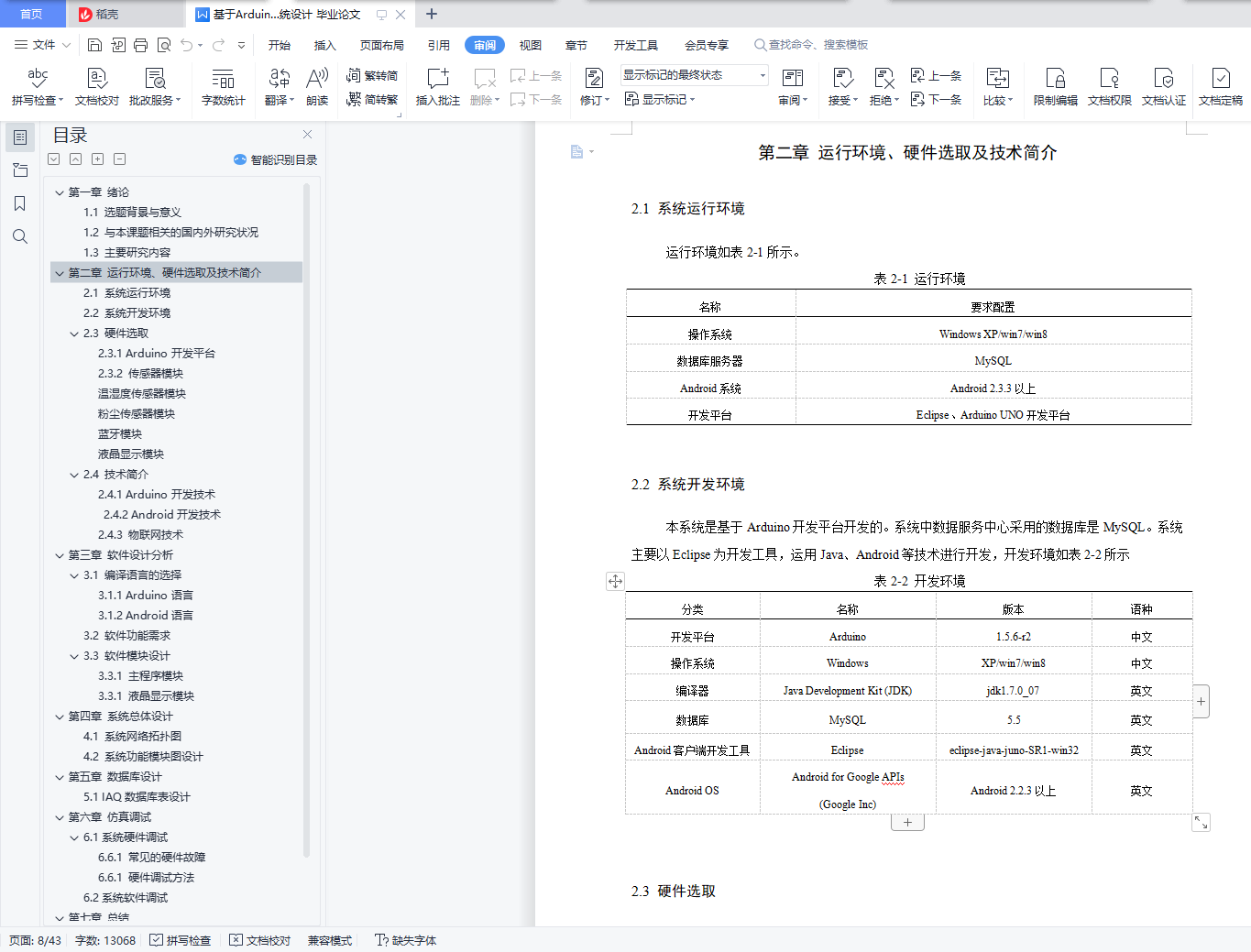Go to previous change (上一条) beside reject
This screenshot has width=1251, height=952.
tap(936, 75)
